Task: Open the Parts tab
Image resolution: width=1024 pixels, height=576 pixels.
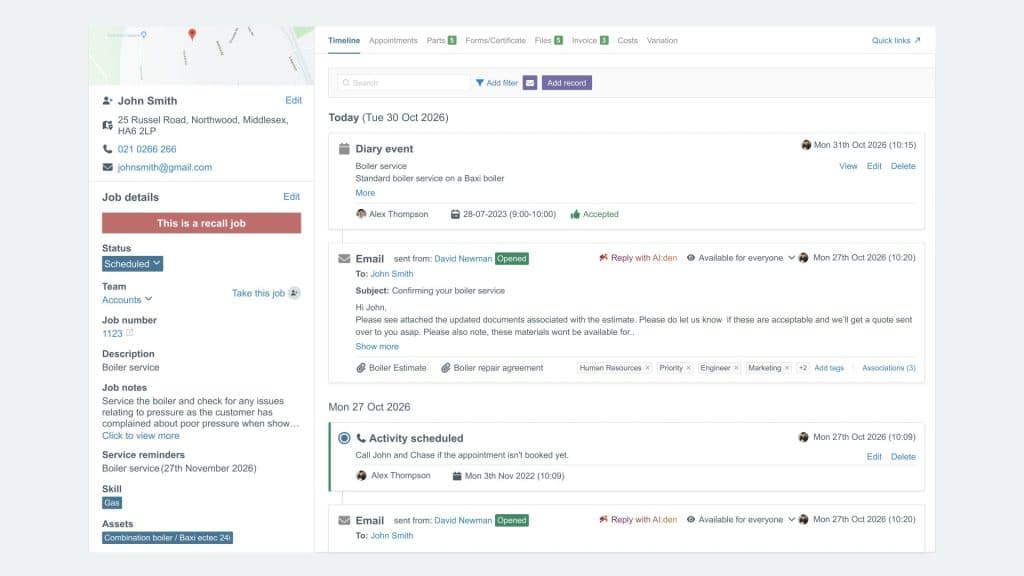Action: tap(441, 40)
